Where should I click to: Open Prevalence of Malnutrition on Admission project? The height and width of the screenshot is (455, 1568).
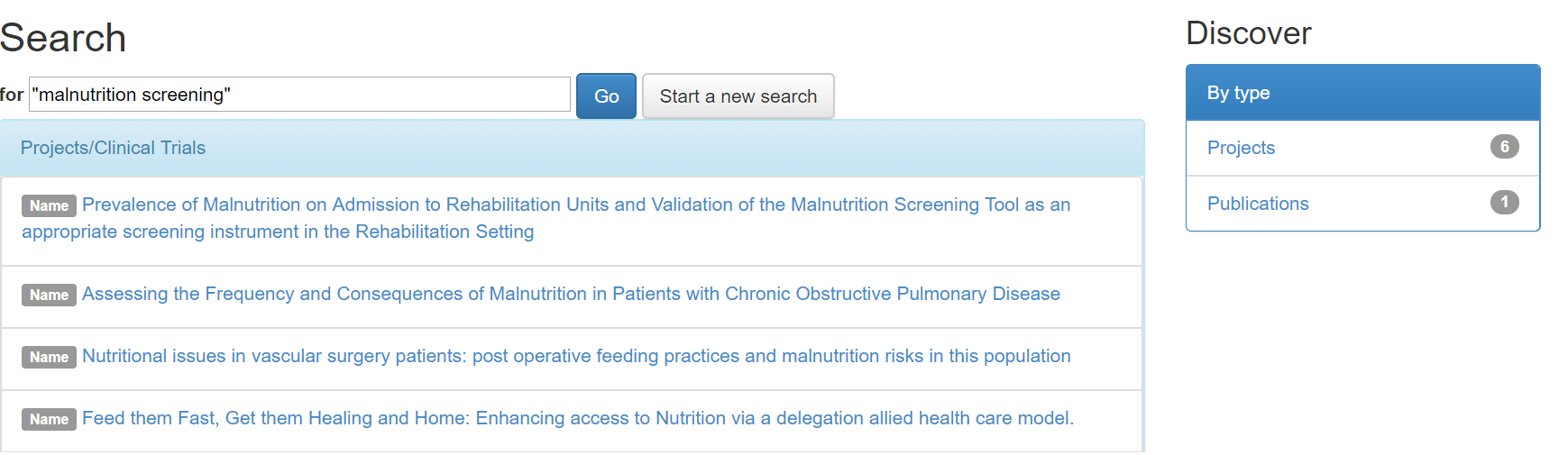click(x=546, y=218)
